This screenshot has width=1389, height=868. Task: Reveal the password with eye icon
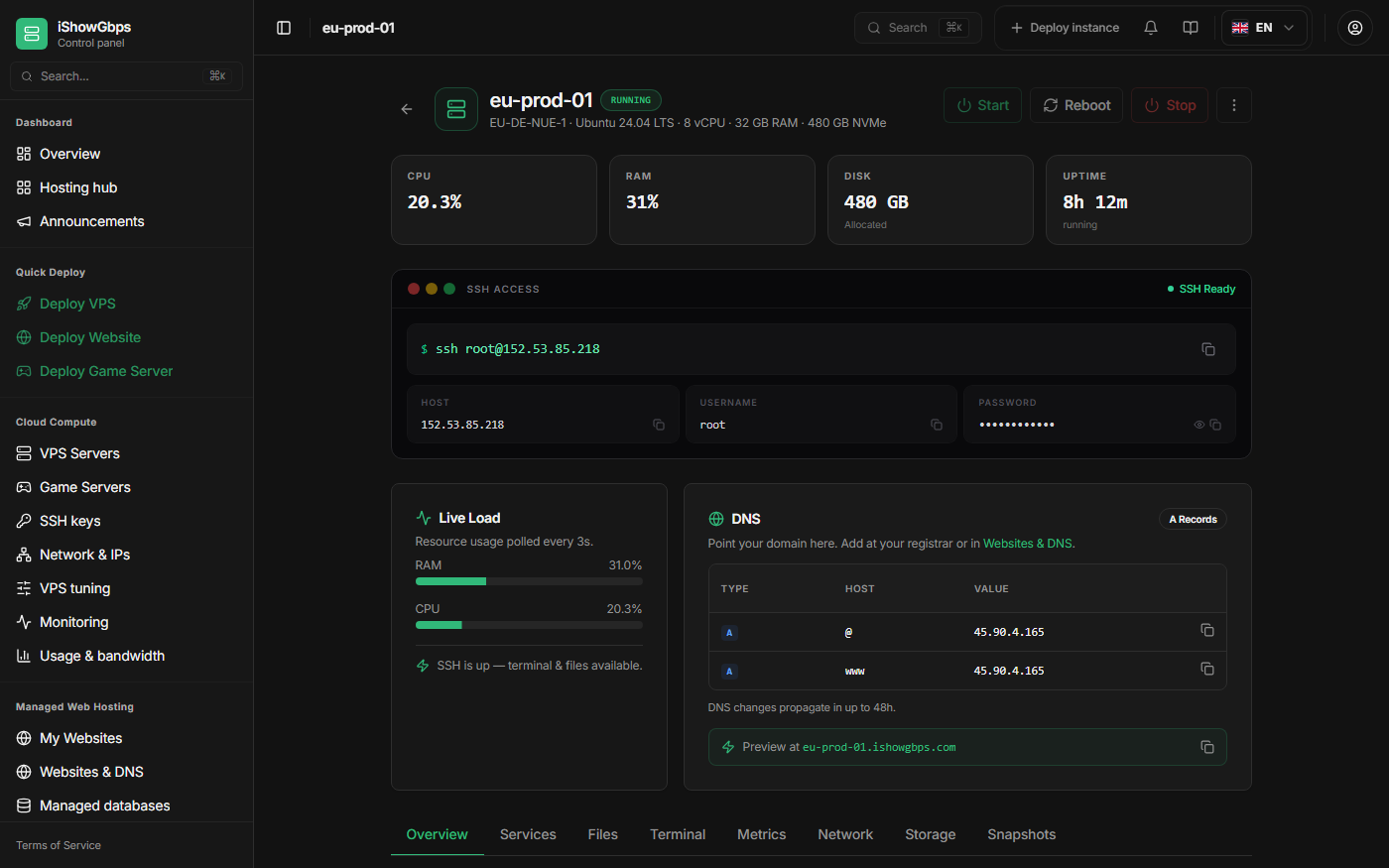coord(1200,425)
